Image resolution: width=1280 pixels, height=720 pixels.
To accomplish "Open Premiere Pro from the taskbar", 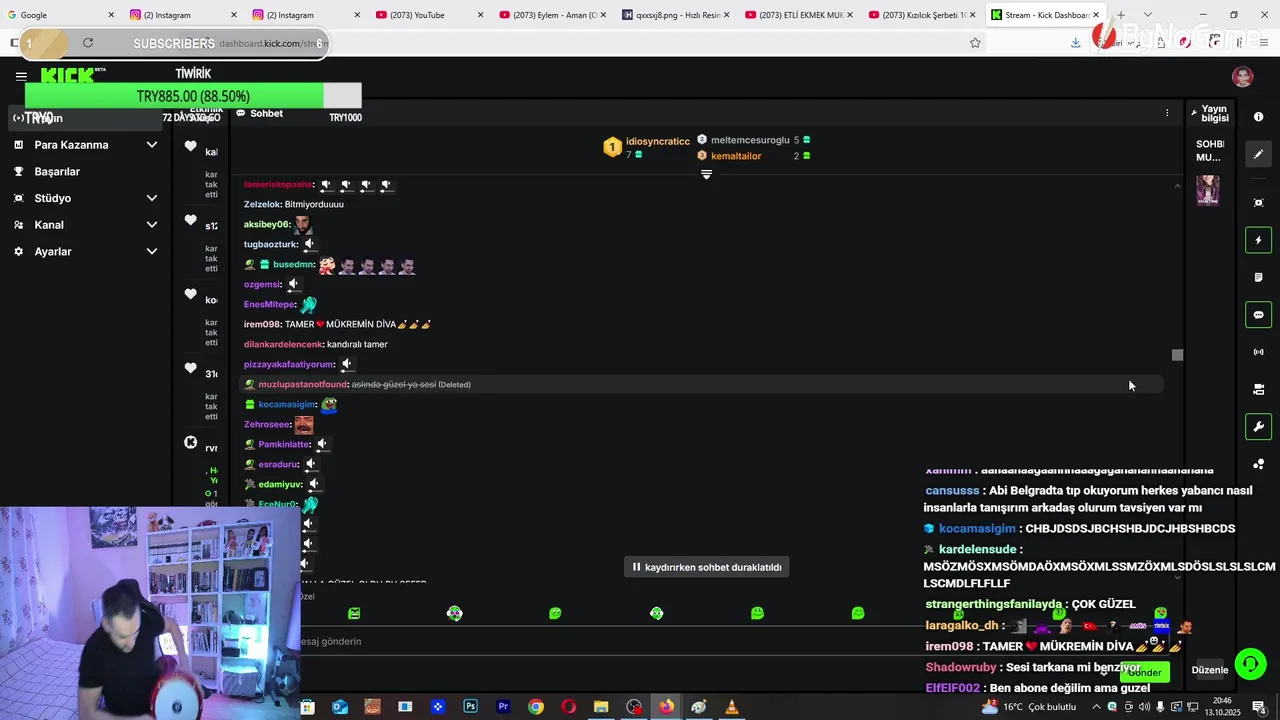I will pyautogui.click(x=503, y=707).
